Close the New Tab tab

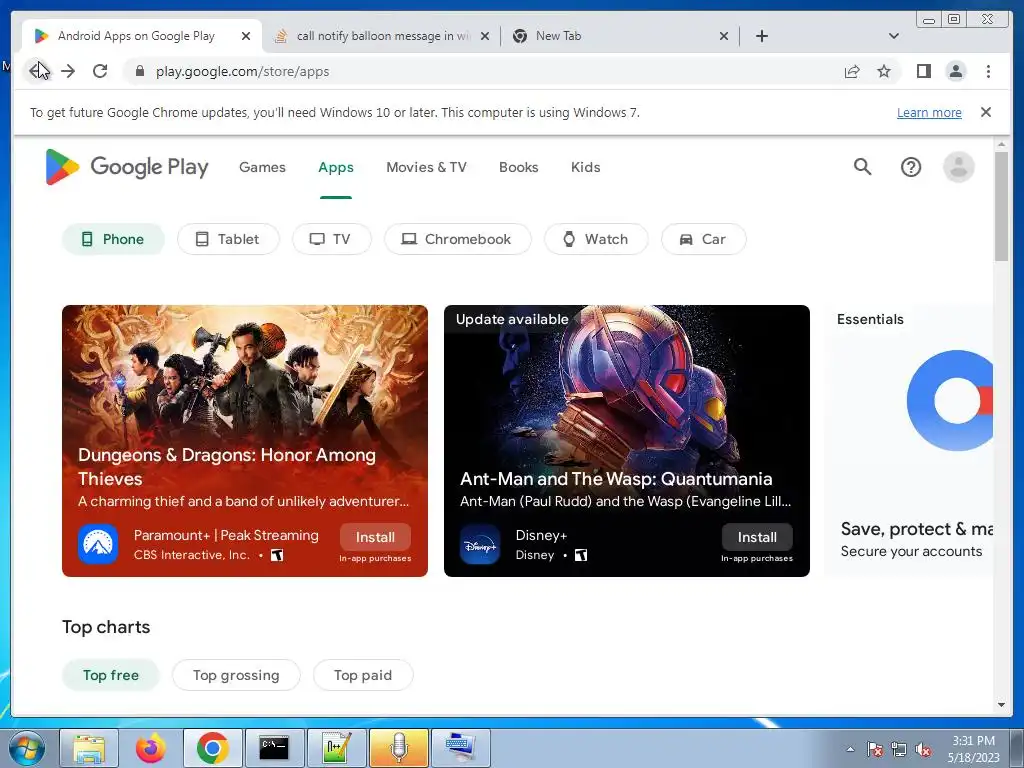point(724,36)
